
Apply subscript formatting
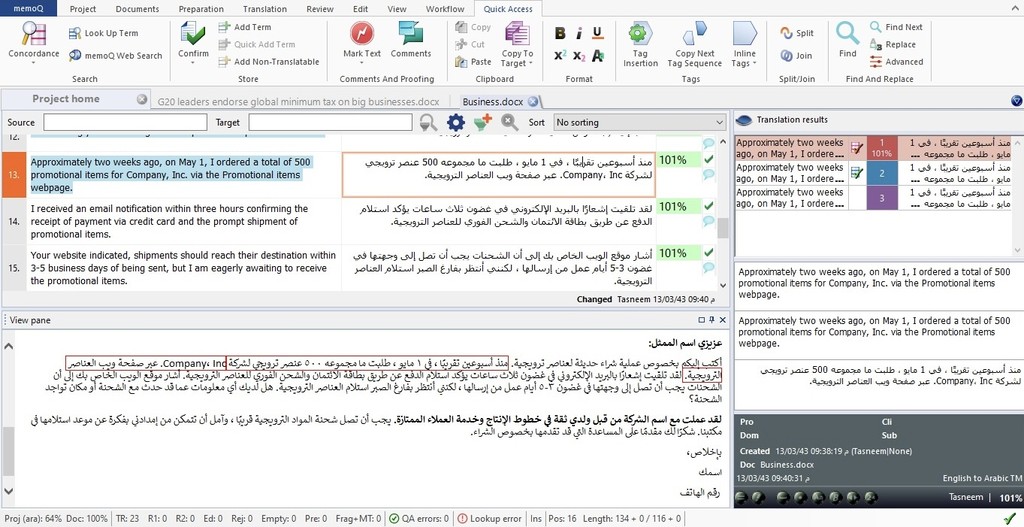point(579,56)
